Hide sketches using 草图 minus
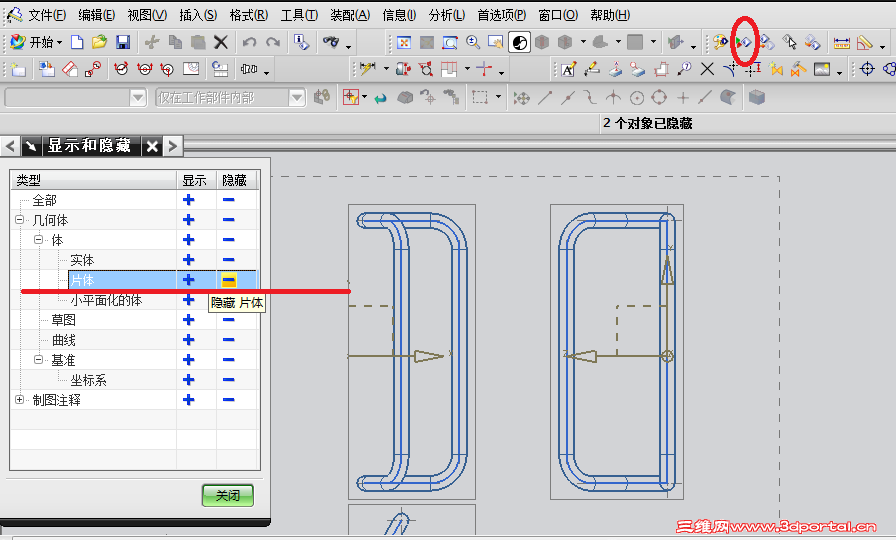The image size is (896, 540). coord(229,320)
